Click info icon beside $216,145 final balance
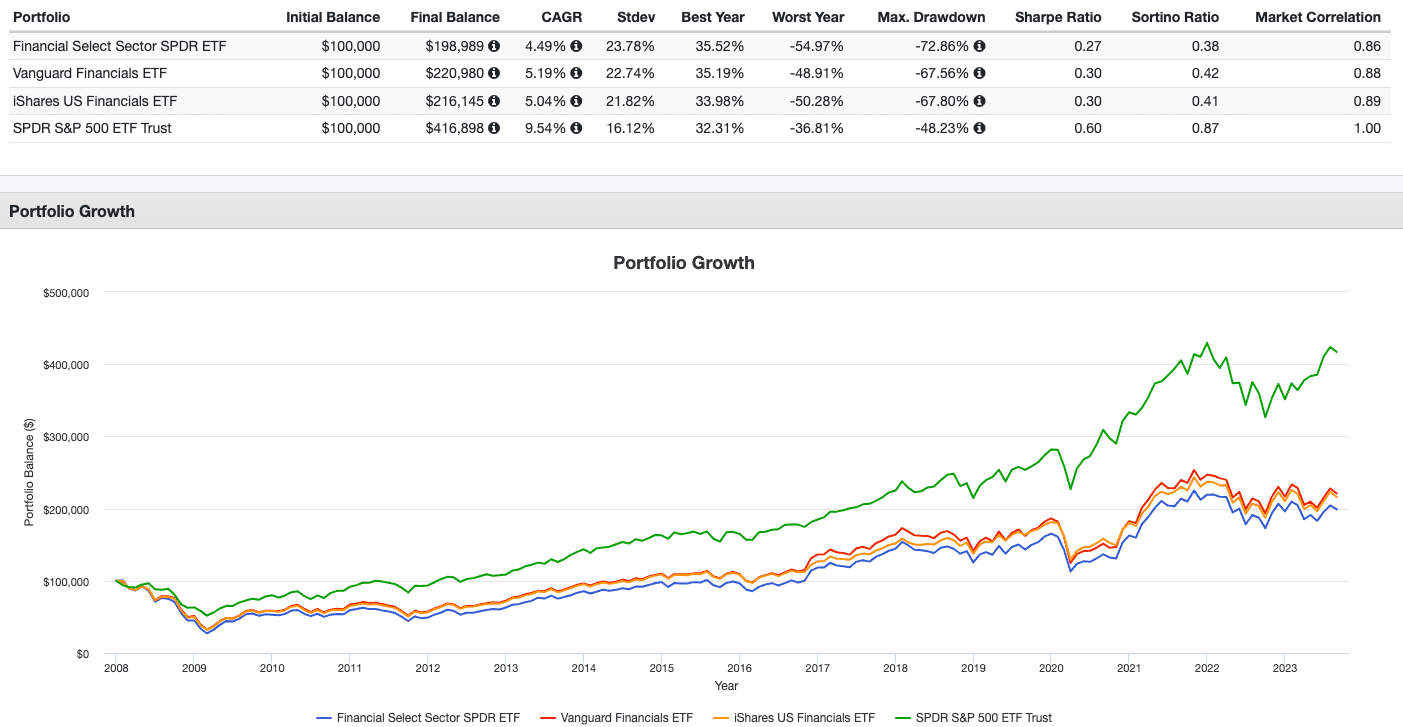The width and height of the screenshot is (1403, 727). coord(494,101)
